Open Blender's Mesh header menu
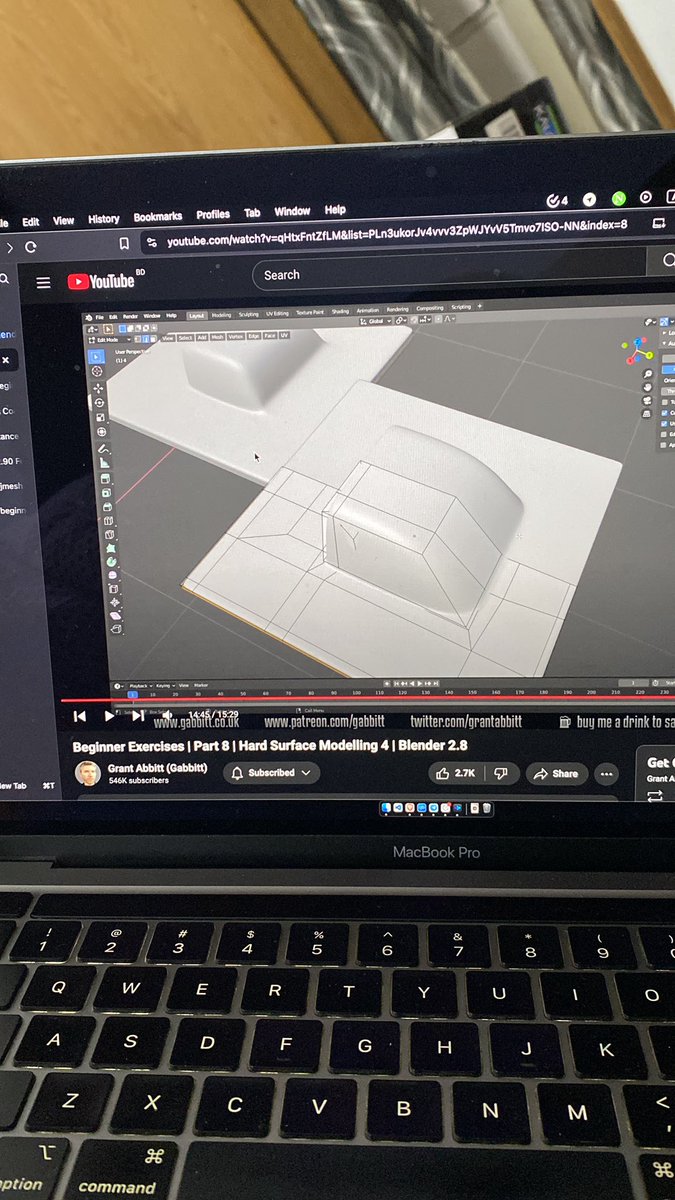Viewport: 675px width, 1200px height. tap(217, 337)
